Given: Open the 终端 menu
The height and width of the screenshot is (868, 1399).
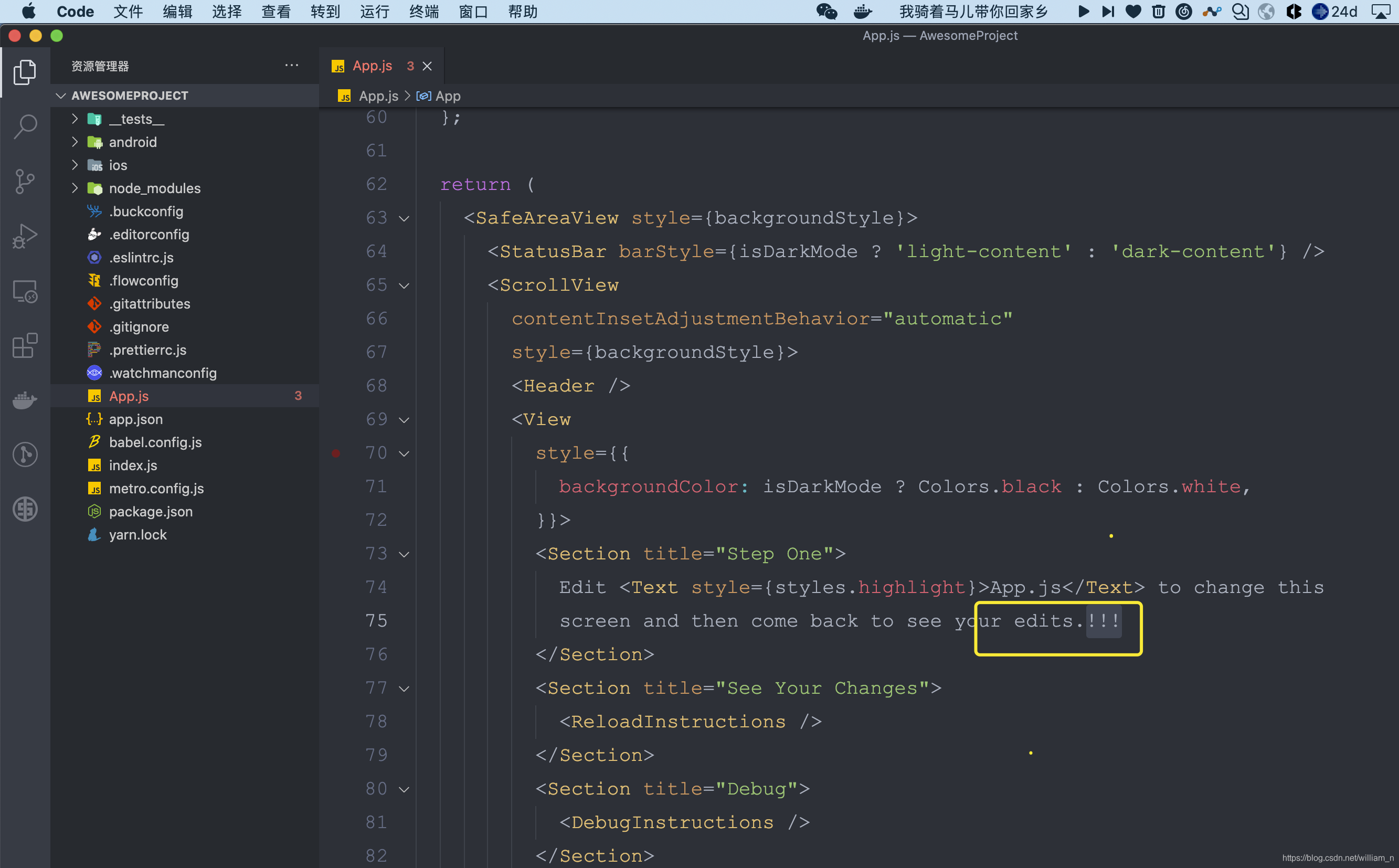Looking at the screenshot, I should pyautogui.click(x=423, y=12).
